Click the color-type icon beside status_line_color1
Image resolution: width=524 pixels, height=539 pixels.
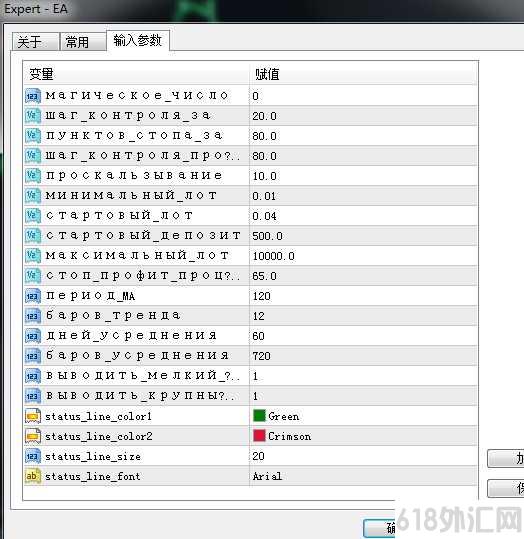tap(33, 416)
